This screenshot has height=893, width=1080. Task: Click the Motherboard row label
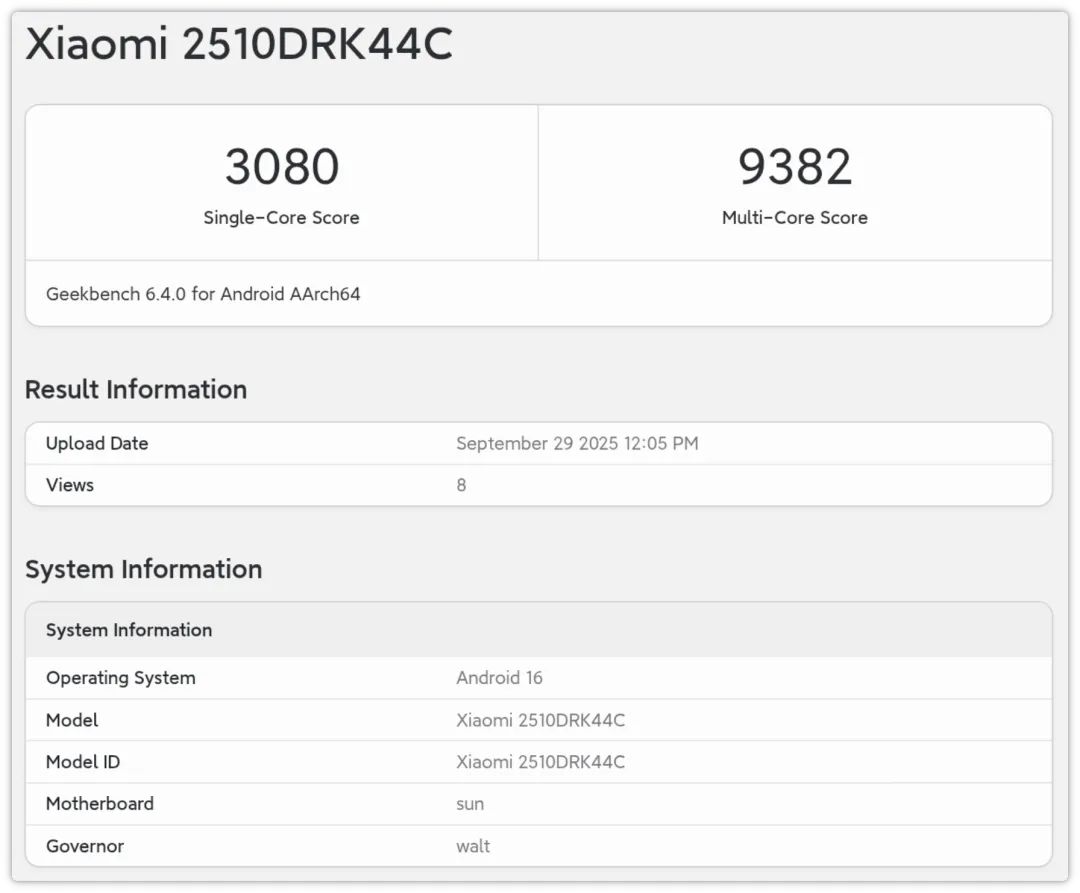point(100,804)
